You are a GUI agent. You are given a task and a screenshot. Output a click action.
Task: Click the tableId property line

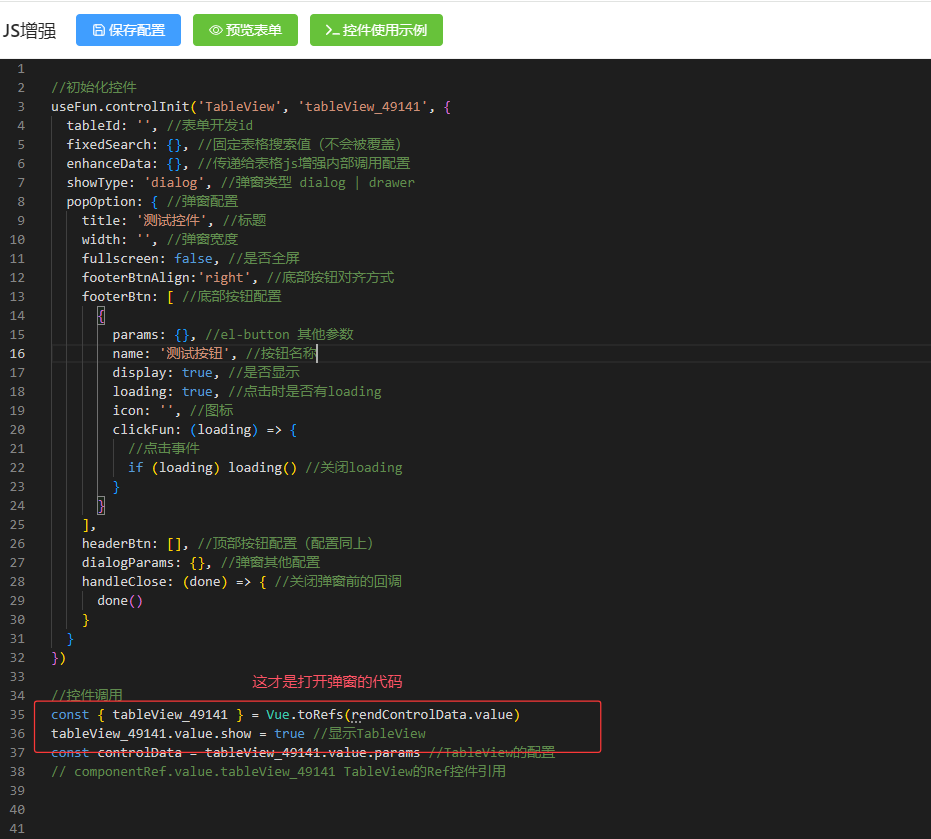tap(160, 125)
